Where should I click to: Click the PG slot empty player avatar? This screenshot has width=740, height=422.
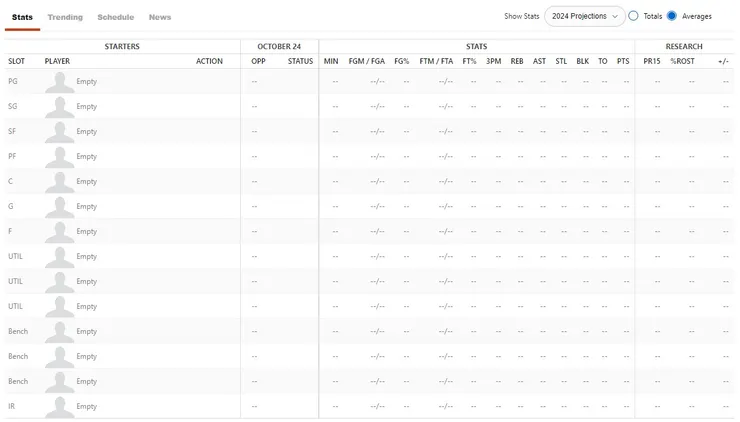point(59,82)
